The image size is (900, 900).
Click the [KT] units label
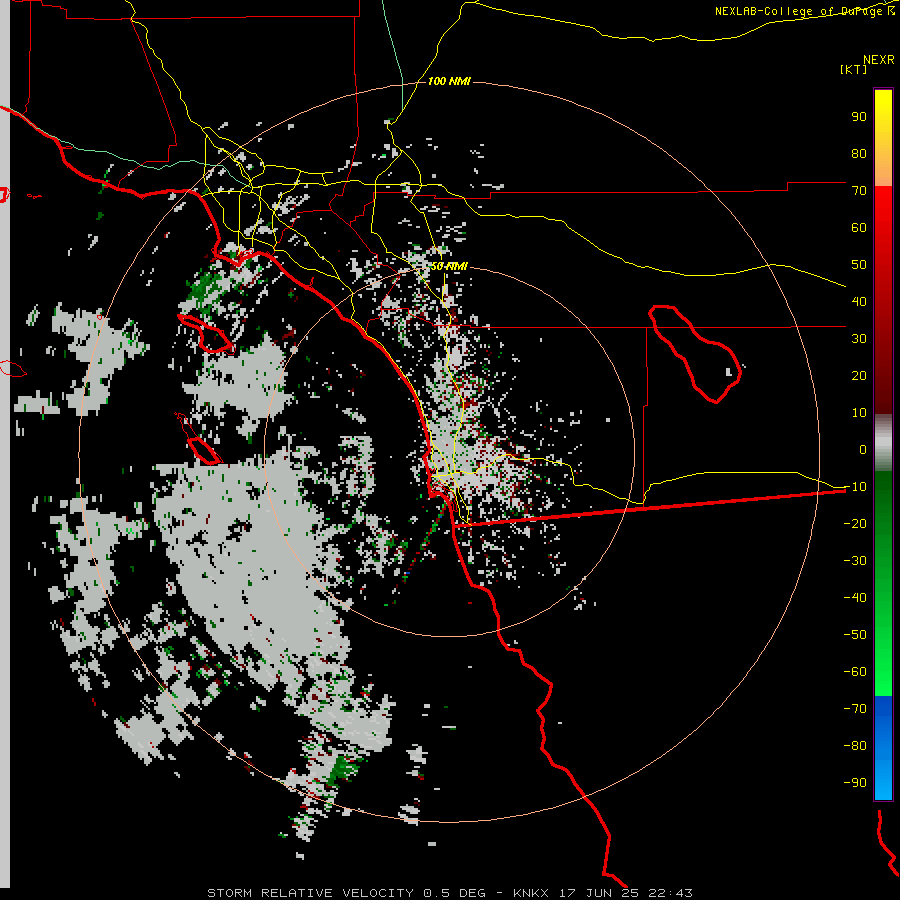[854, 69]
